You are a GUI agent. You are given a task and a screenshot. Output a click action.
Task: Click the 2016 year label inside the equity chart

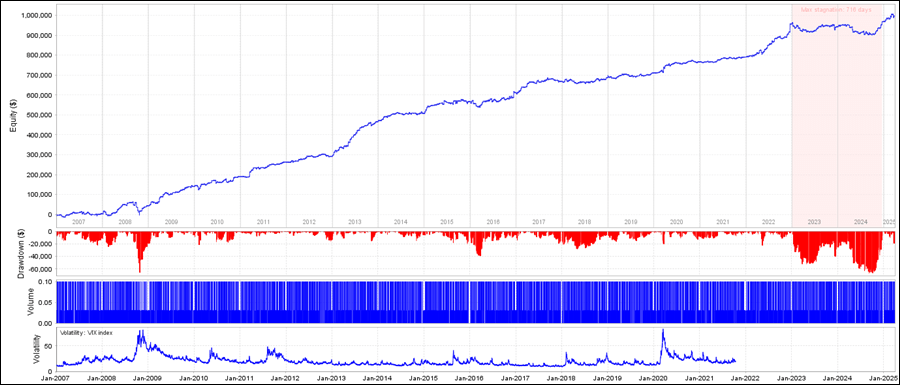click(x=492, y=221)
